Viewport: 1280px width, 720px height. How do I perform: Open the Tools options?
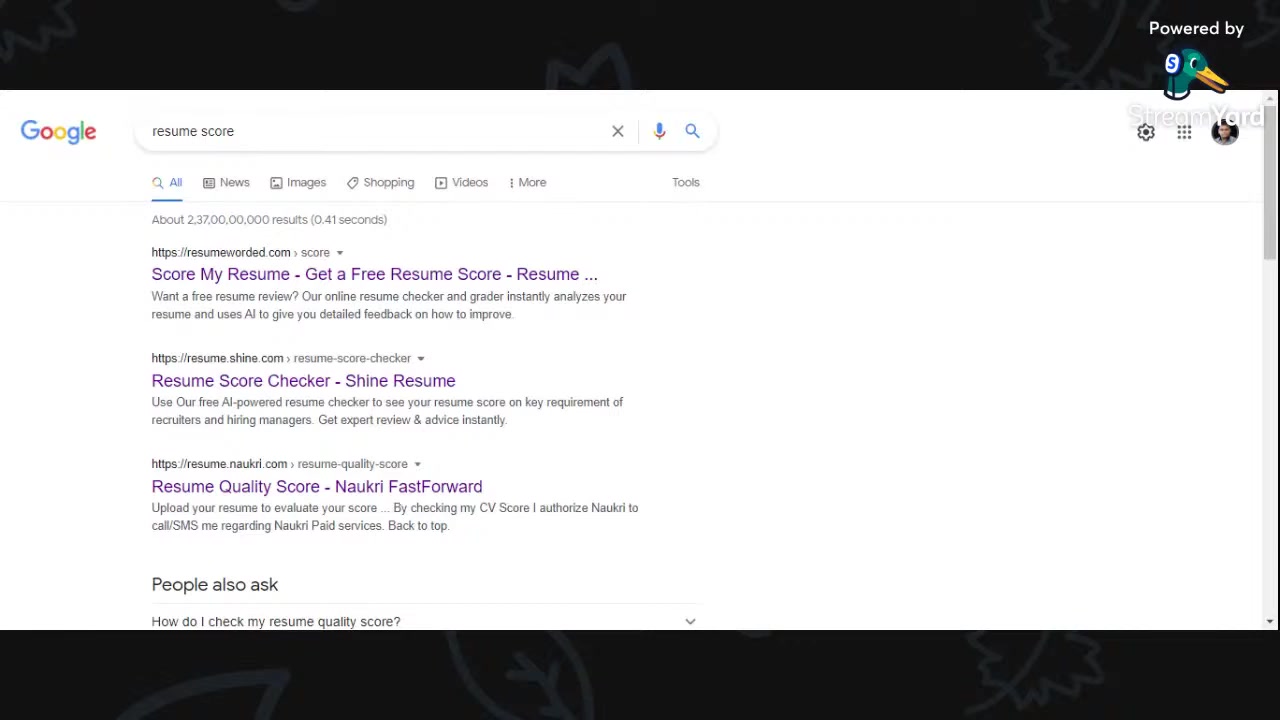click(x=686, y=182)
